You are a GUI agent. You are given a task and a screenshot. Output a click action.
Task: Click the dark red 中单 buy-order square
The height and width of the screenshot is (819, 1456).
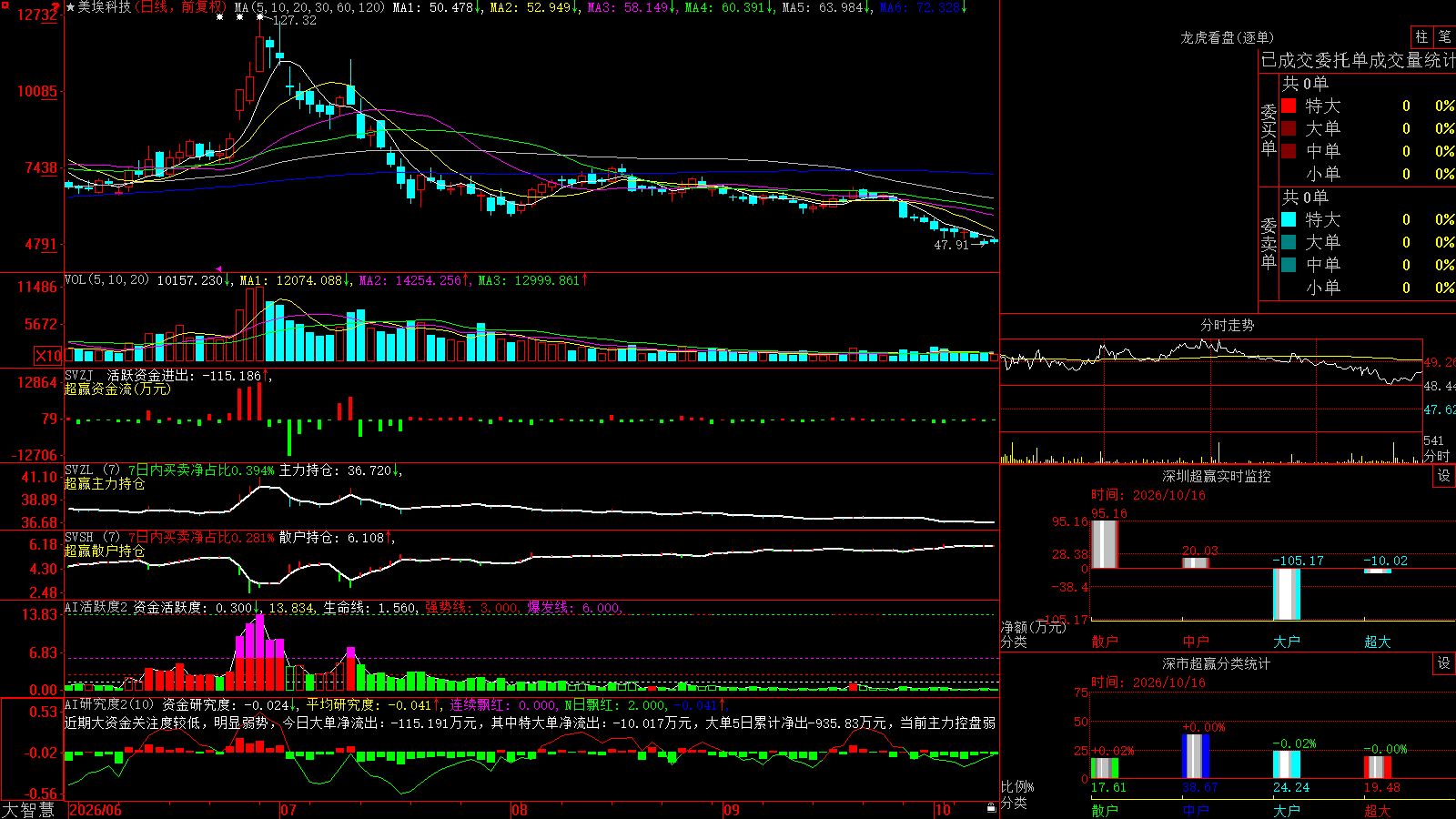pyautogui.click(x=1289, y=151)
